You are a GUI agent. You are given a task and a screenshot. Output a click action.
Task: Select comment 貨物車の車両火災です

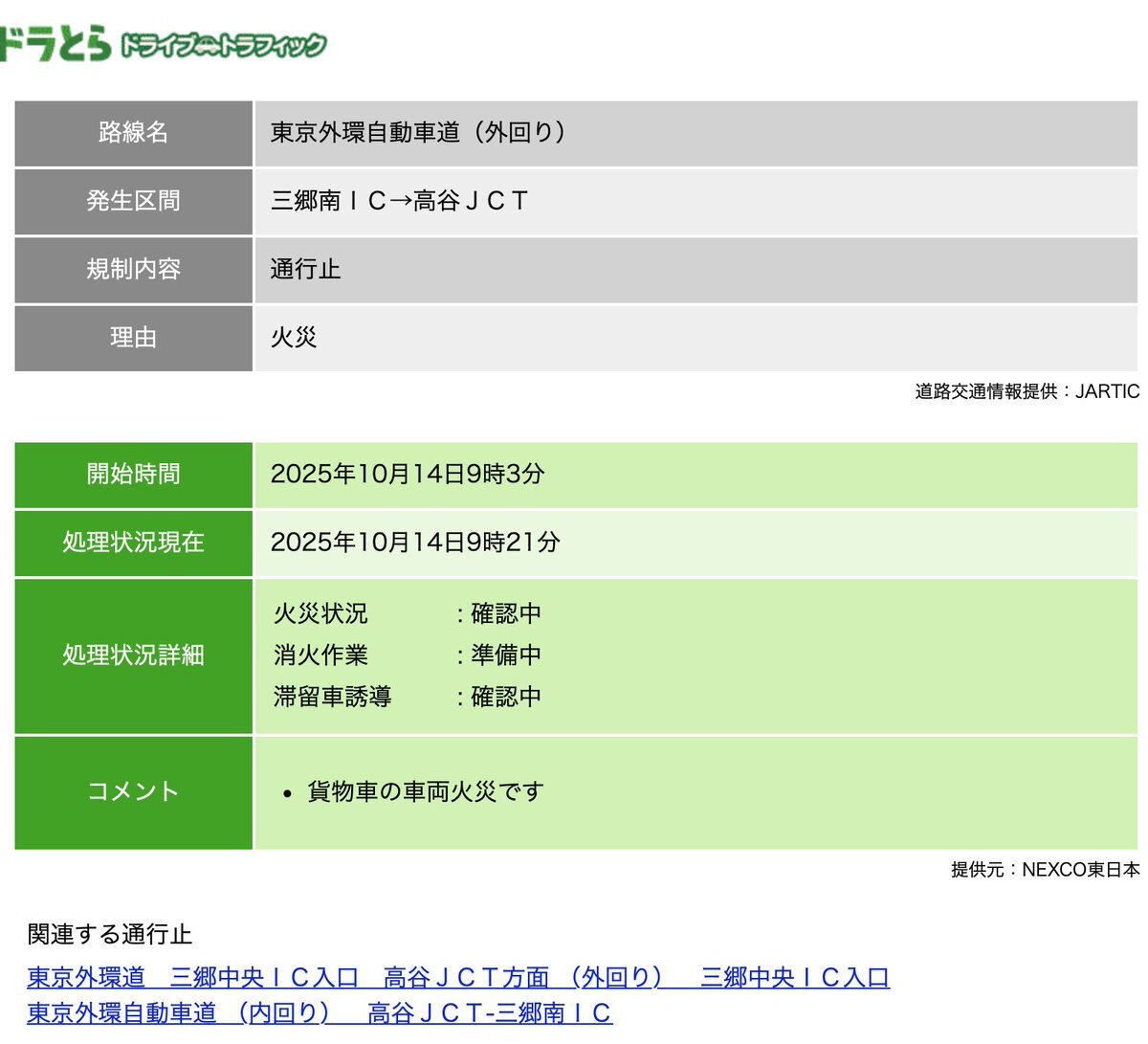(x=425, y=792)
